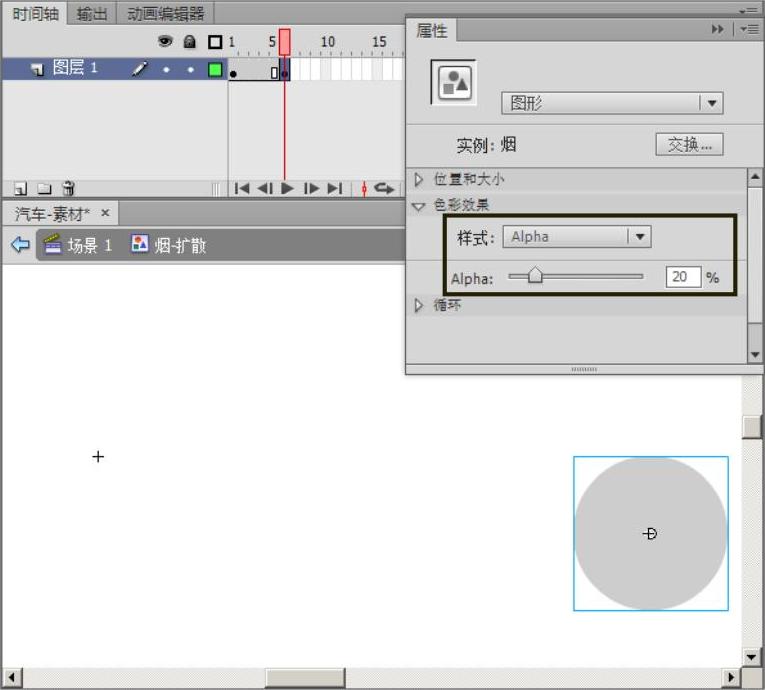Switch to the 动画编辑器 tab

(166, 13)
